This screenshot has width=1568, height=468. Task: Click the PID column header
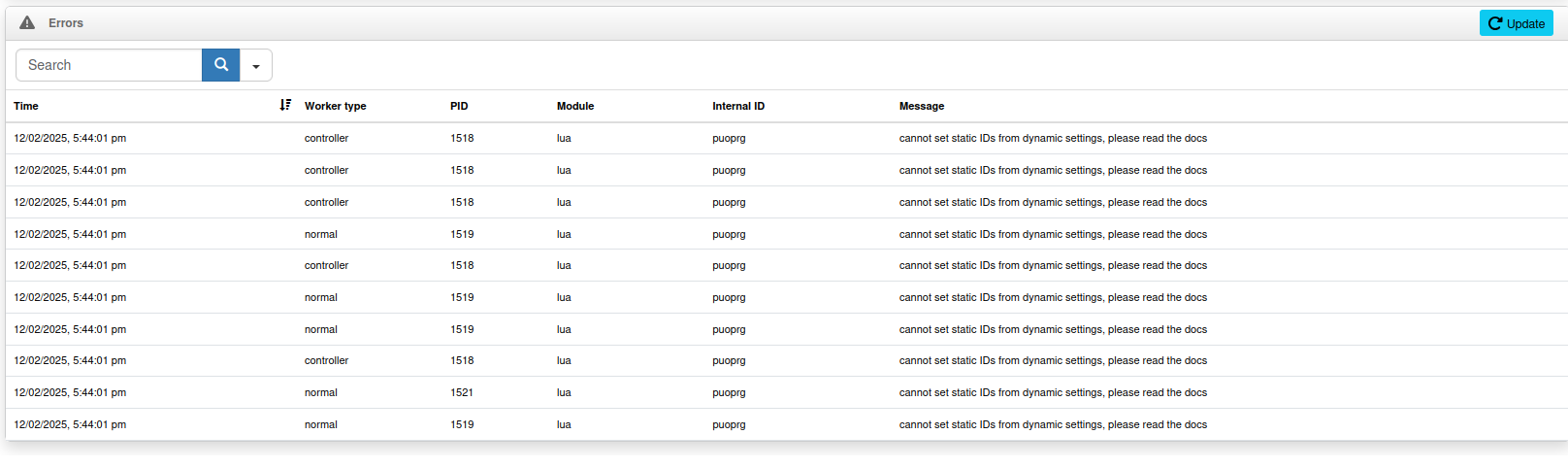(459, 106)
